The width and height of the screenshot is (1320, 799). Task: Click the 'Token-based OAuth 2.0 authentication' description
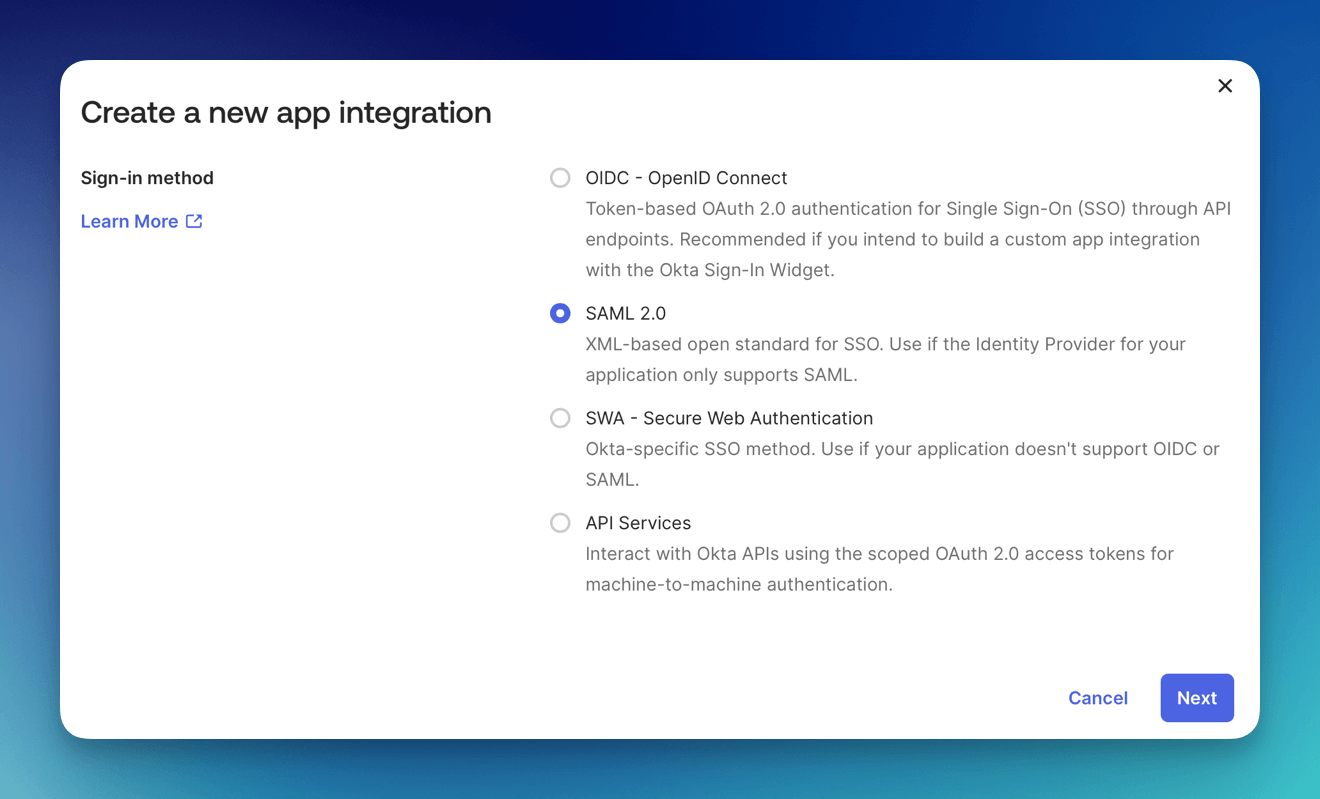tap(908, 239)
